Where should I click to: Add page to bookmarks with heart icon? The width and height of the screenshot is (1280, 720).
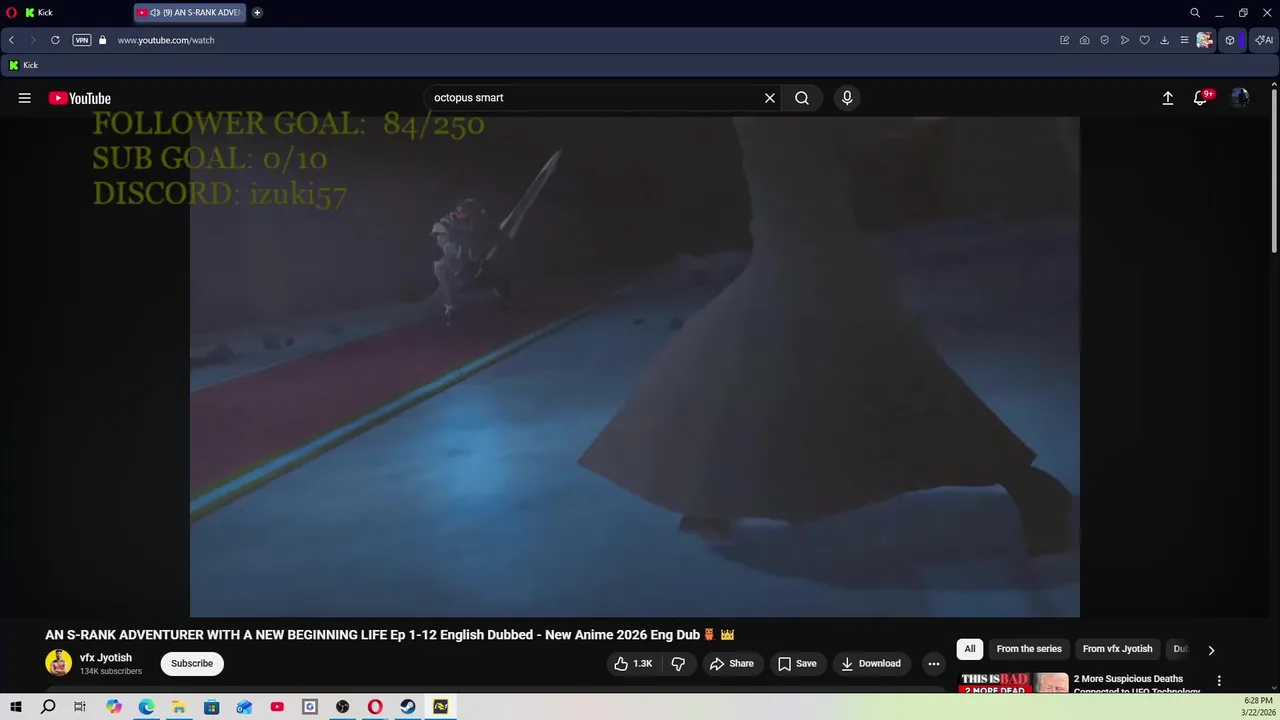[x=1145, y=40]
